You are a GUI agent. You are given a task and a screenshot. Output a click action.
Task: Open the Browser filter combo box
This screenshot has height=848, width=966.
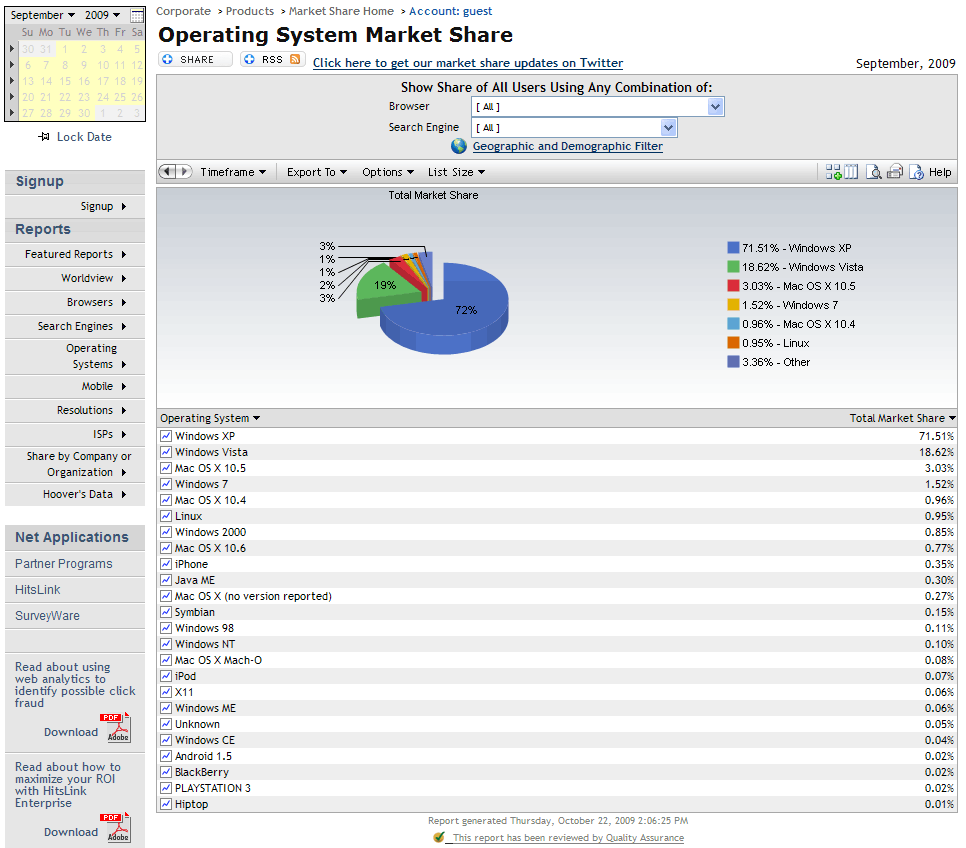click(x=598, y=107)
